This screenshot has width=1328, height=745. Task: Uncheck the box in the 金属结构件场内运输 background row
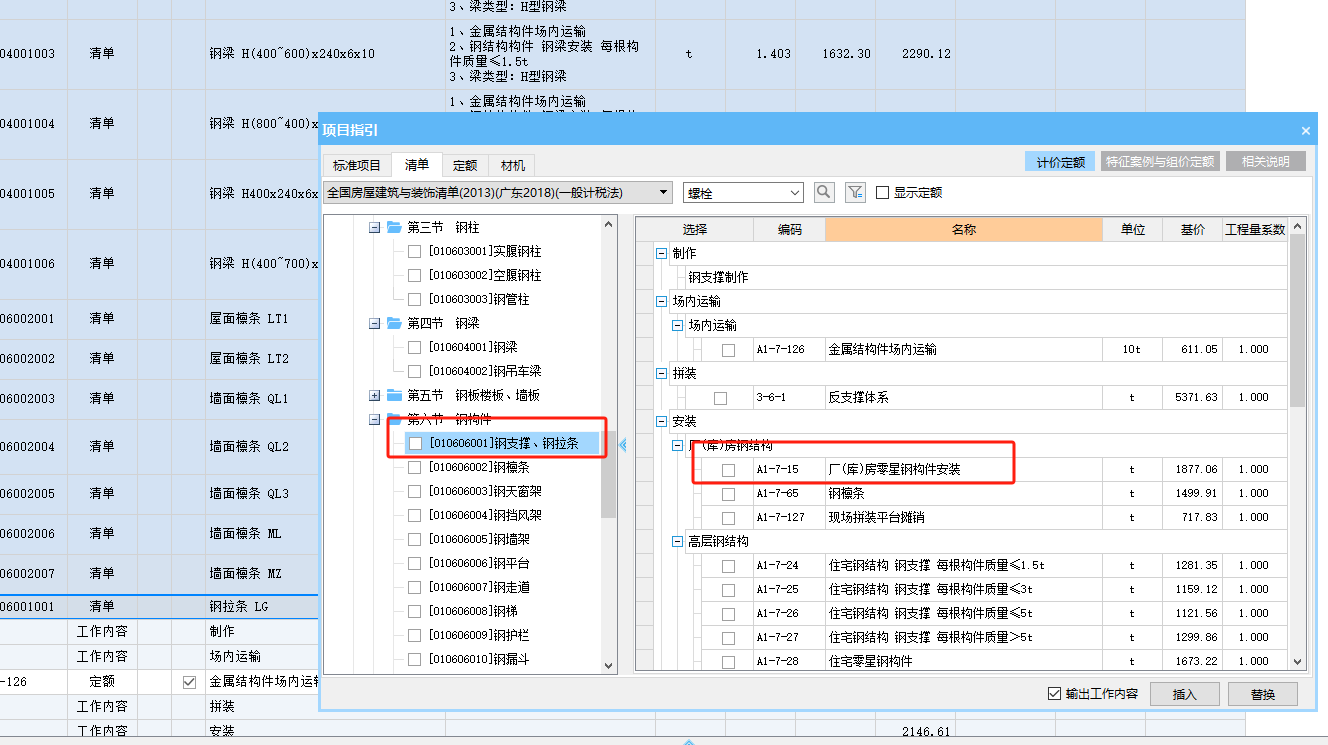(x=189, y=682)
